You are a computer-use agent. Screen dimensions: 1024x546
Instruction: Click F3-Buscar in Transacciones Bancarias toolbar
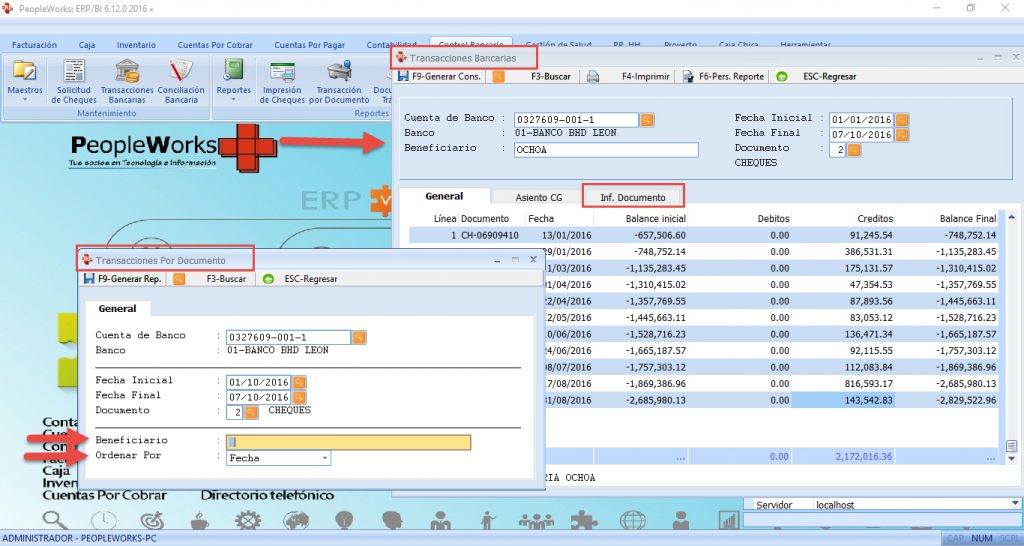pos(551,76)
